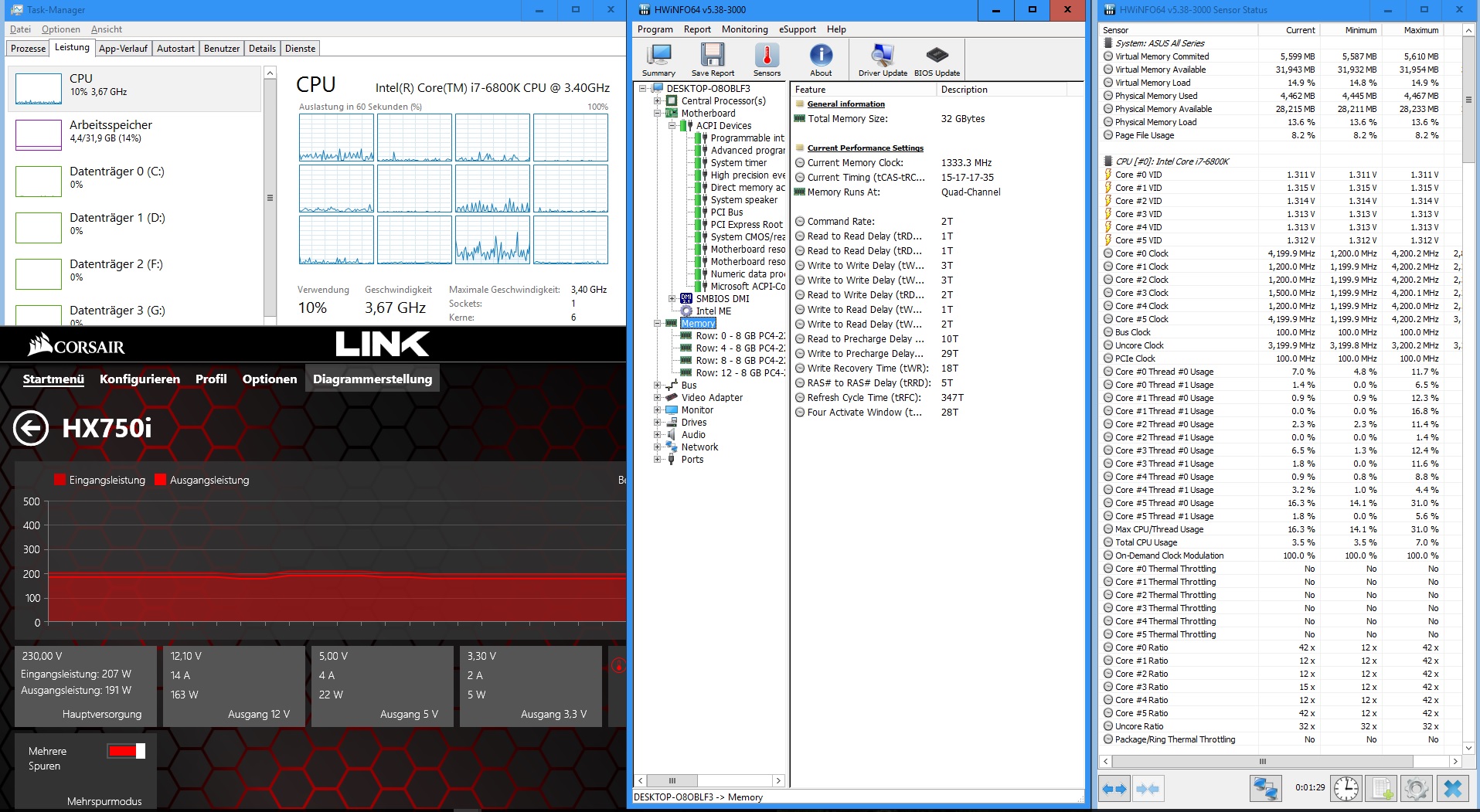Open the Summary tool in HWiNFO64 toolbar
Viewport: 1480px width, 812px height.
coord(658,59)
